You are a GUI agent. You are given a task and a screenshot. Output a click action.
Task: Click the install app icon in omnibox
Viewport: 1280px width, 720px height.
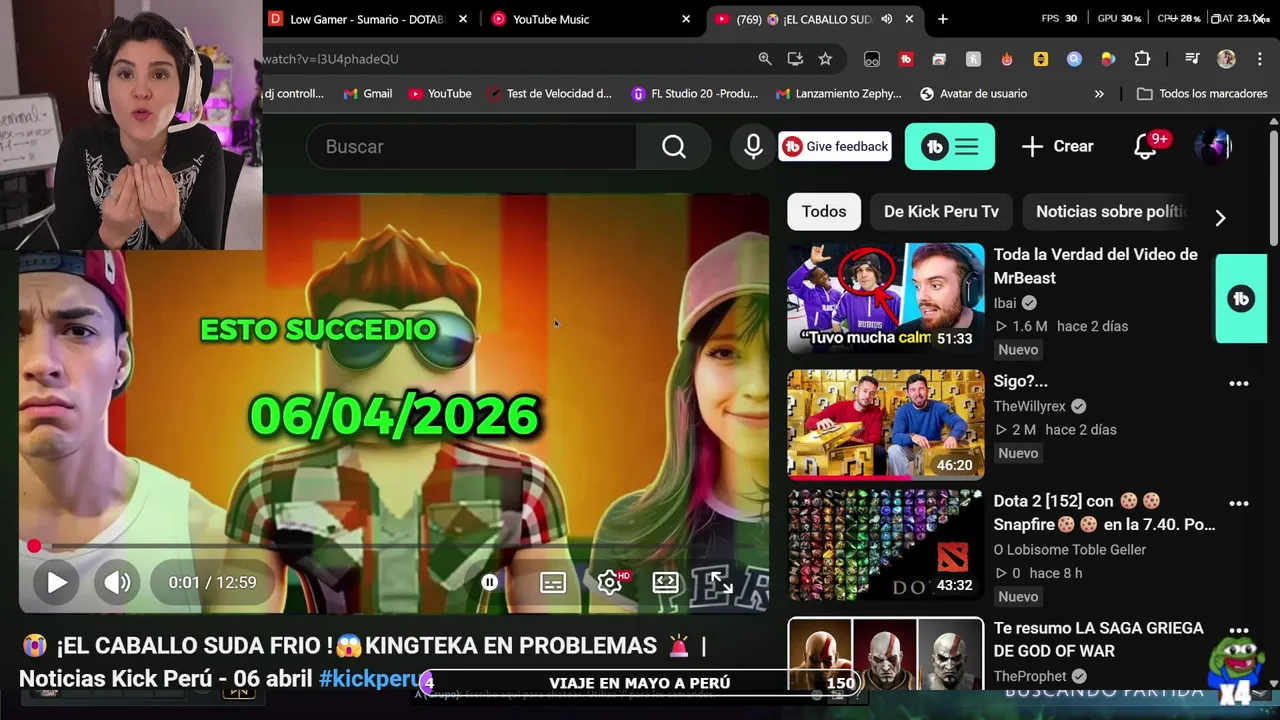pos(795,59)
